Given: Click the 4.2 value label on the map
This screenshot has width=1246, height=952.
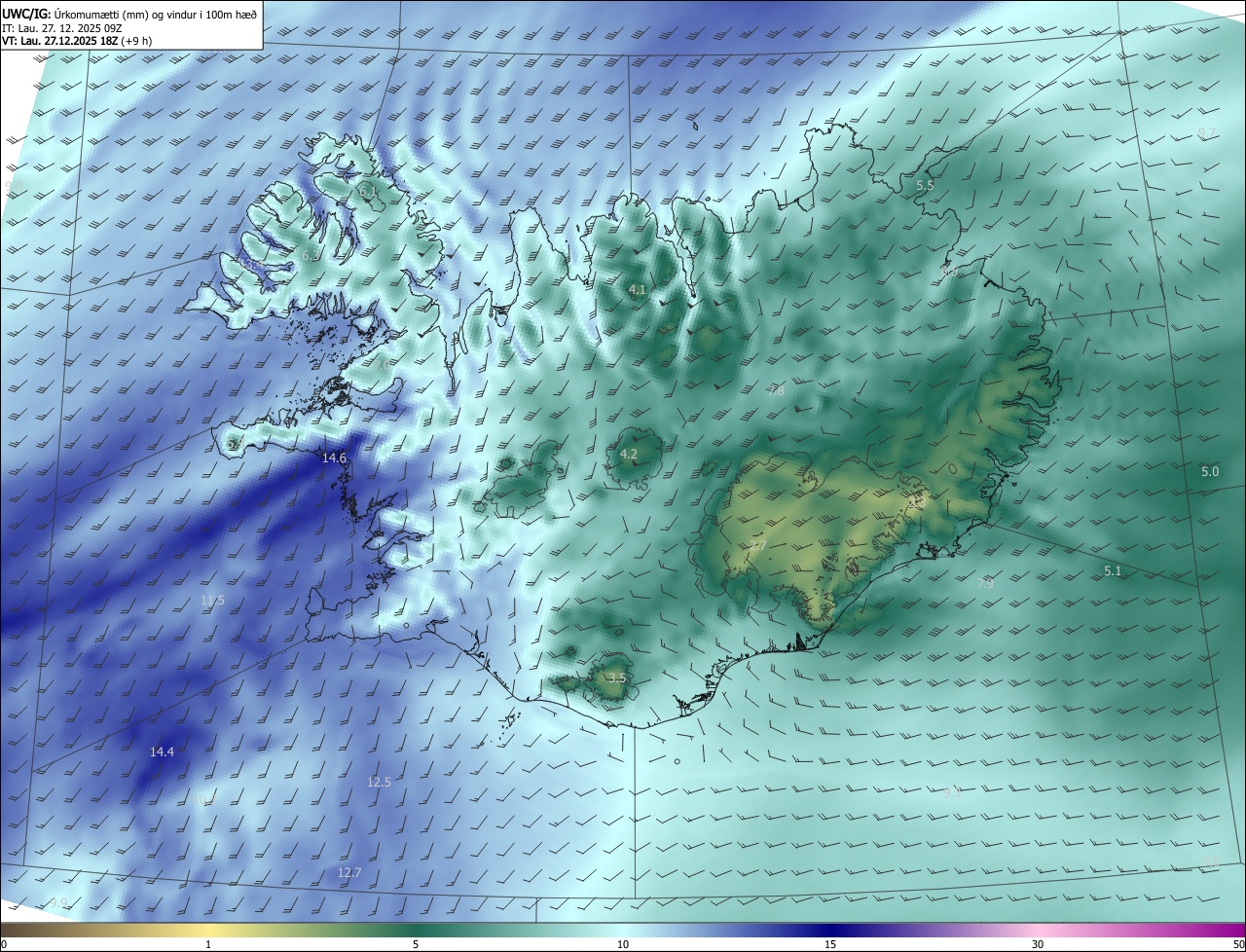Looking at the screenshot, I should pyautogui.click(x=629, y=455).
